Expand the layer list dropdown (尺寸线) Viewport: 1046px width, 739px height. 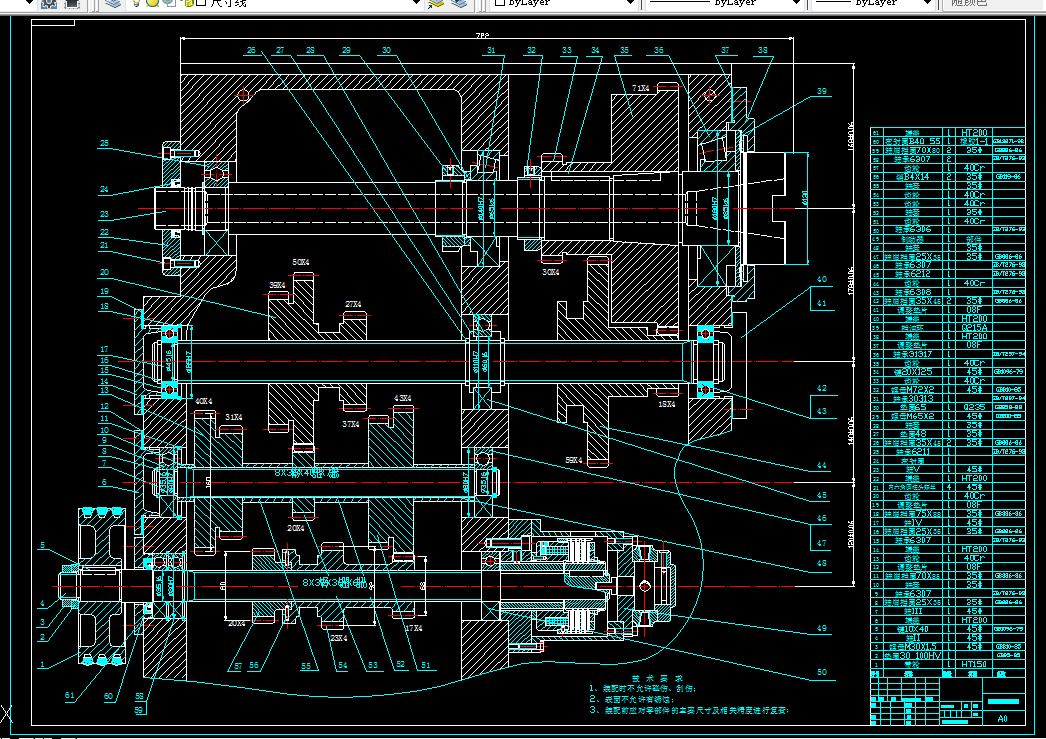[x=417, y=3]
